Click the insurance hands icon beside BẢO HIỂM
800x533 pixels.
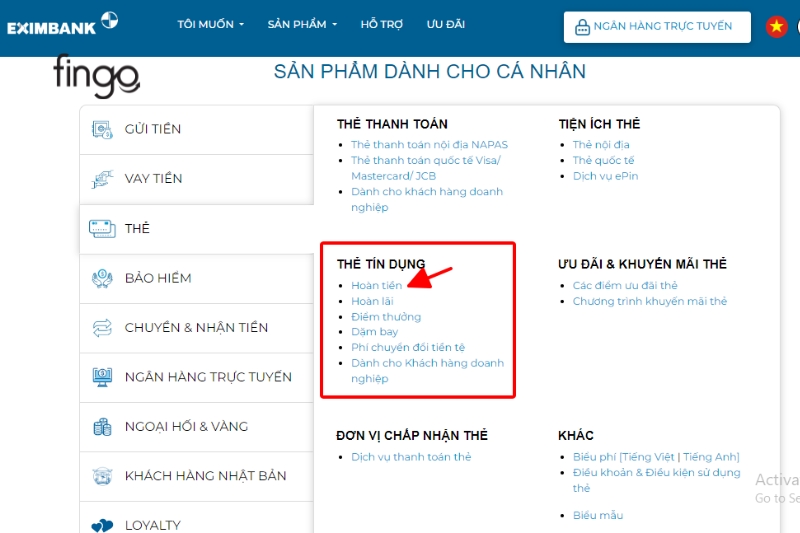click(102, 278)
